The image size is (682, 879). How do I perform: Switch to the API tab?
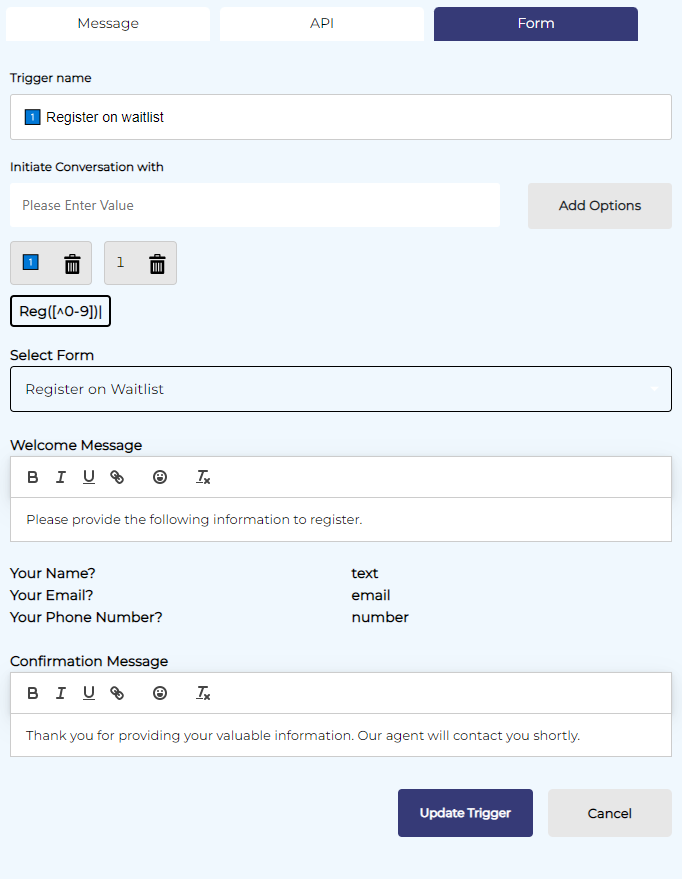[x=322, y=24]
